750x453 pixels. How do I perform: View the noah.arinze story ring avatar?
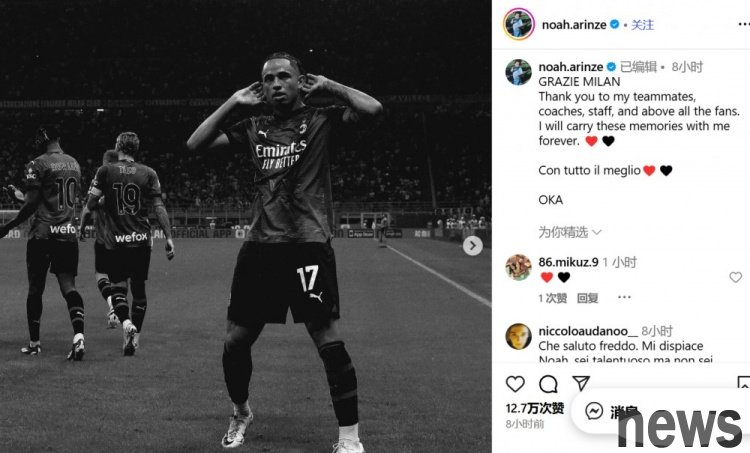(518, 24)
